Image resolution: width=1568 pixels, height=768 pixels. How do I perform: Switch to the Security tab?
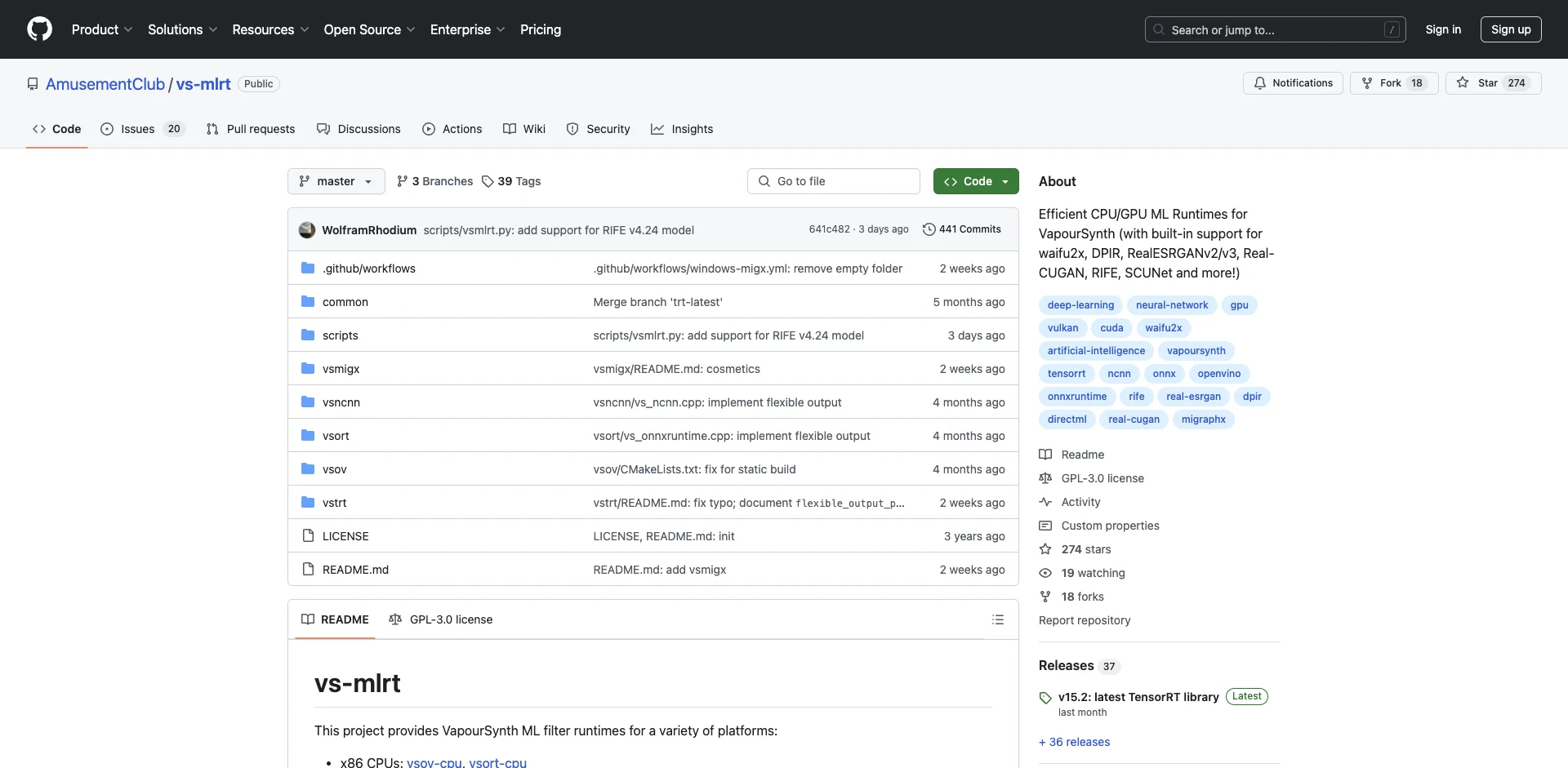point(599,129)
